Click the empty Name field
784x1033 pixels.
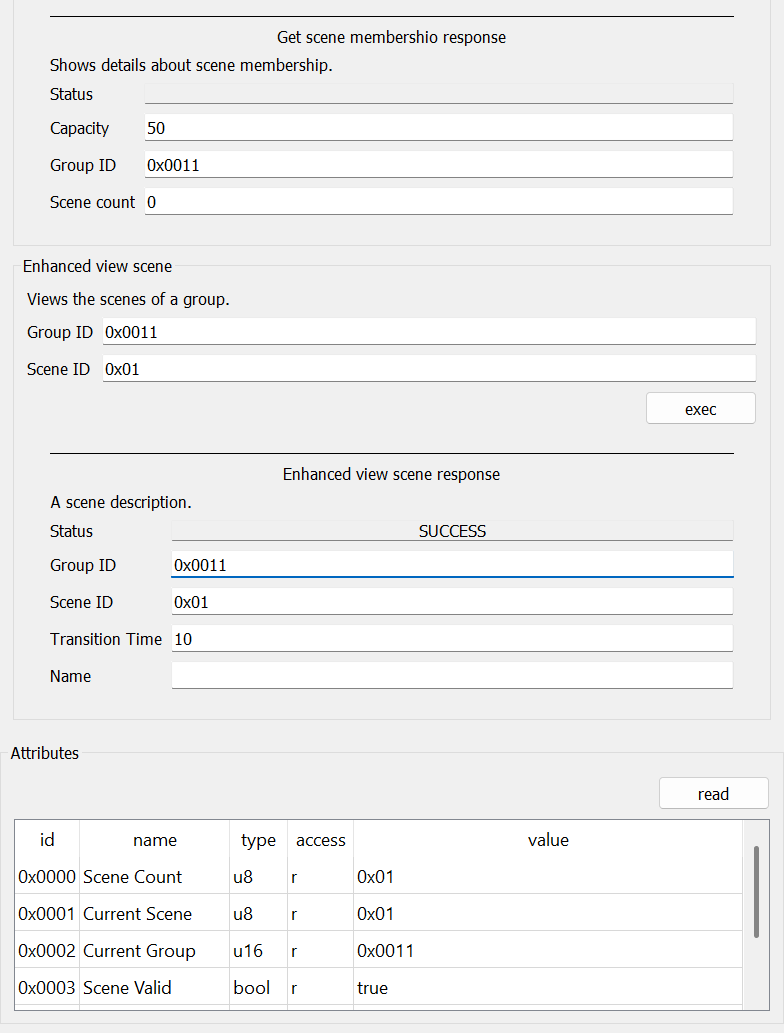coord(452,675)
